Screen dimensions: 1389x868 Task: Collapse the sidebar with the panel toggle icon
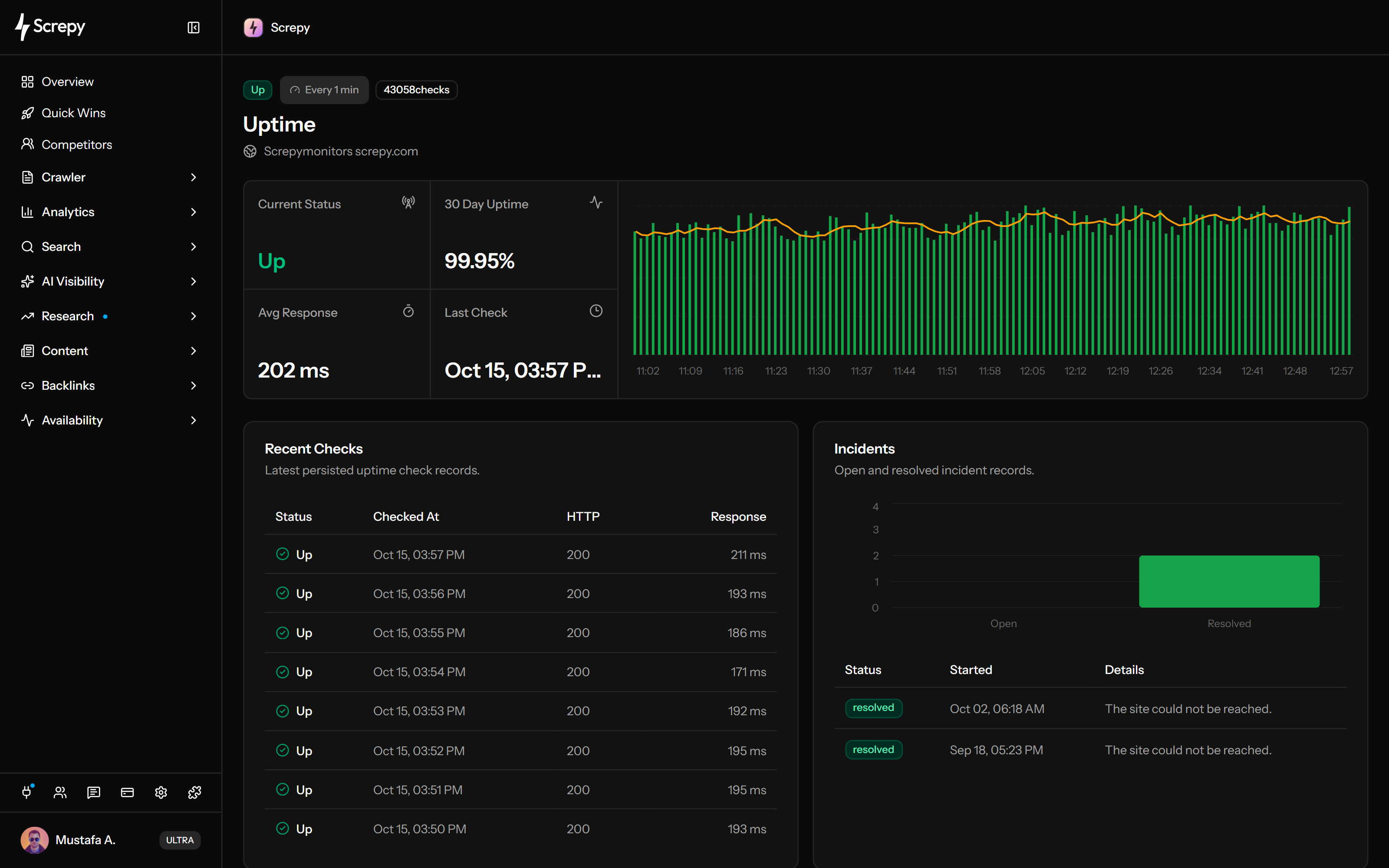(194, 27)
